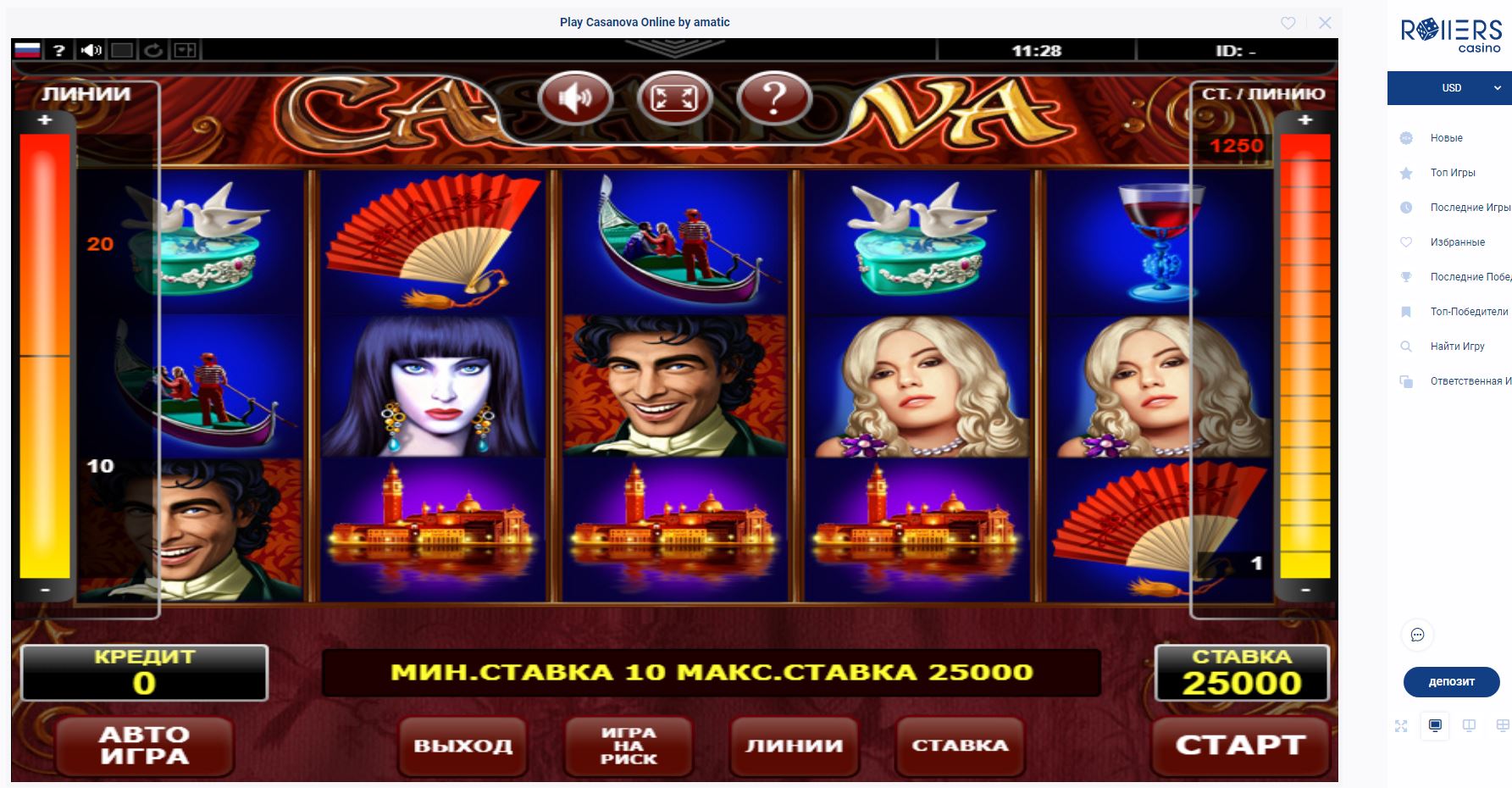The width and height of the screenshot is (1512, 788).
Task: Click the small reload arrow in top bar
Action: tap(153, 50)
